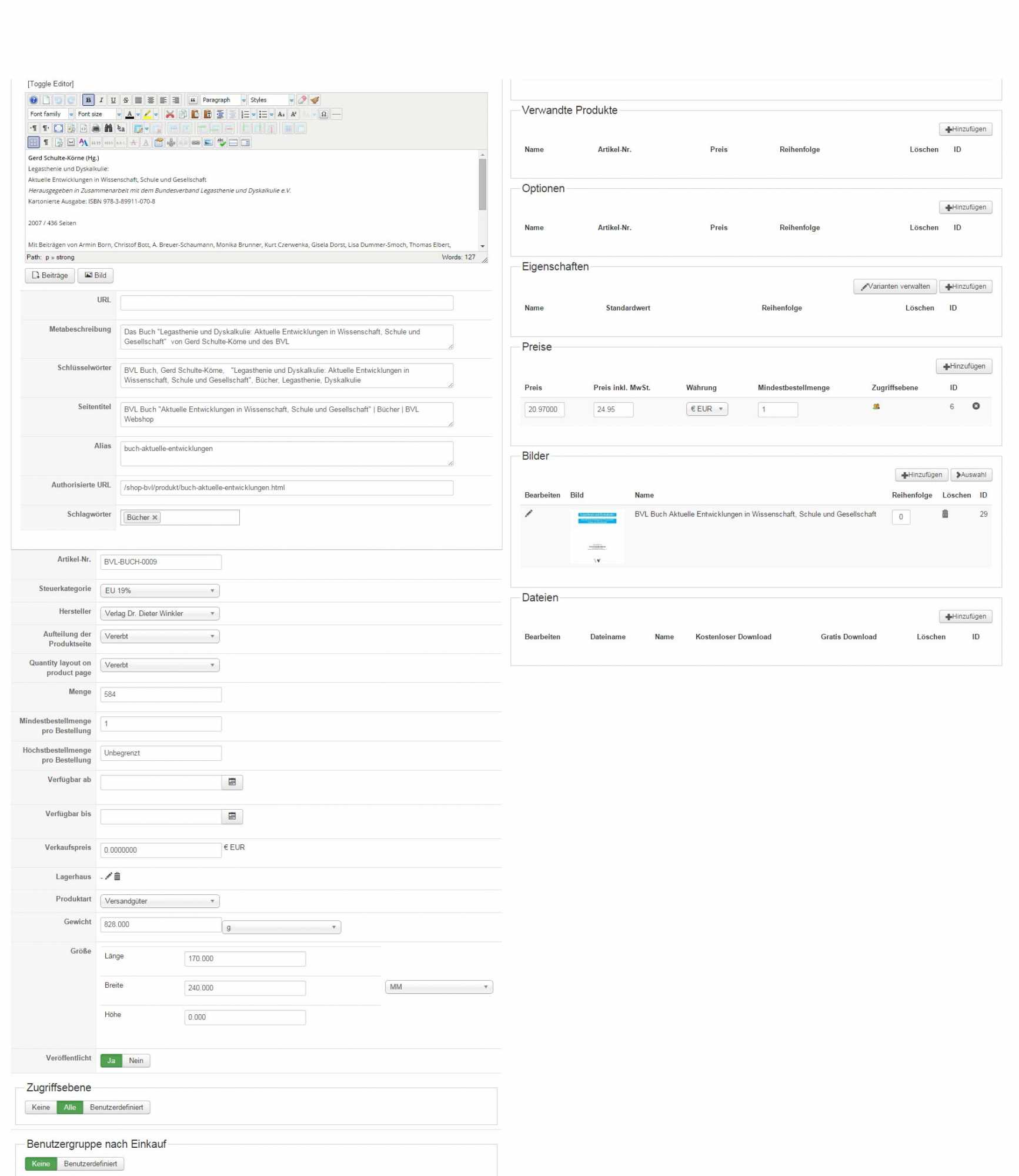Apply superscript formatting
Image resolution: width=1019 pixels, height=1176 pixels.
(293, 114)
